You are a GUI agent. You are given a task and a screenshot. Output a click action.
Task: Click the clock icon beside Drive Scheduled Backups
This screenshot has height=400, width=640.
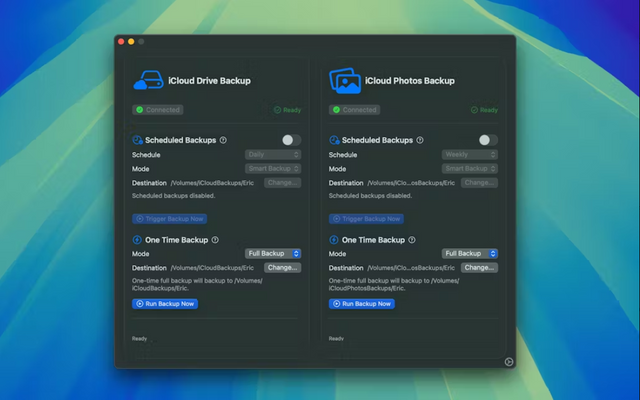[x=138, y=140]
